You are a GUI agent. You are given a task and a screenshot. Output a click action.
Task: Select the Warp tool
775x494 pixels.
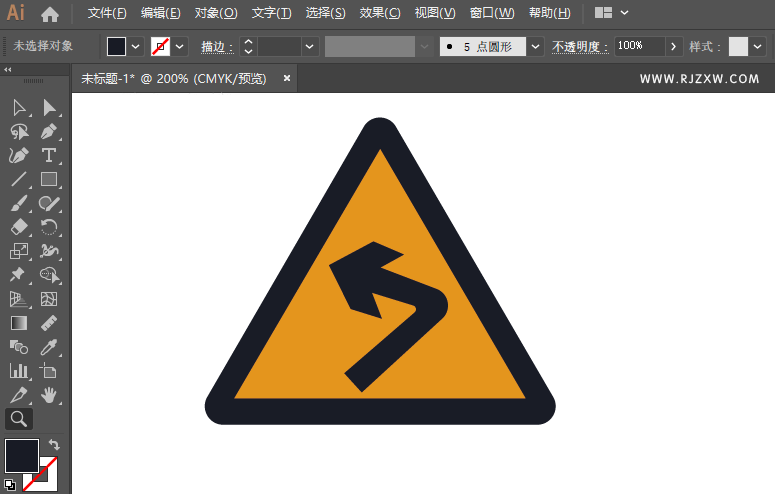pos(49,251)
